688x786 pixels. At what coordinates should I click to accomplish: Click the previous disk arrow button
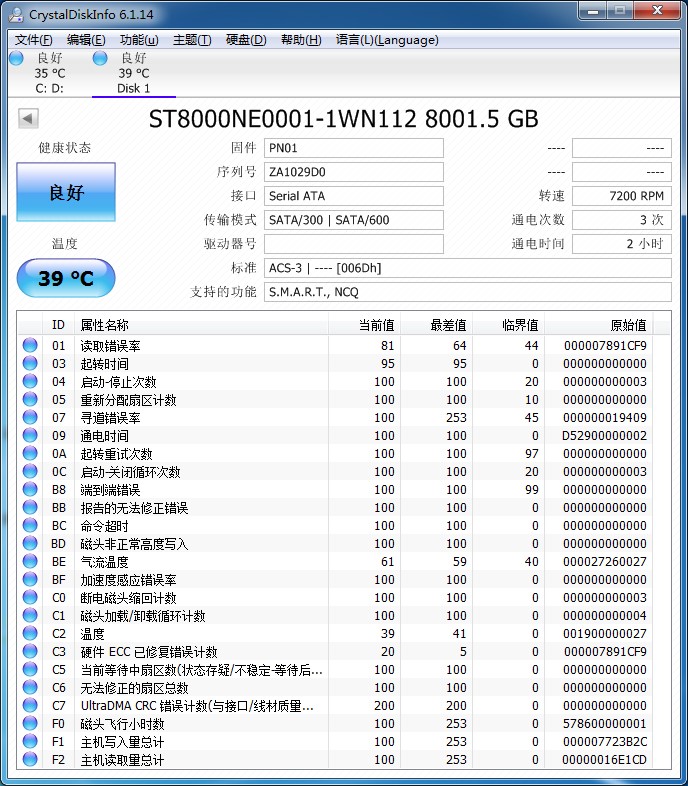click(28, 119)
